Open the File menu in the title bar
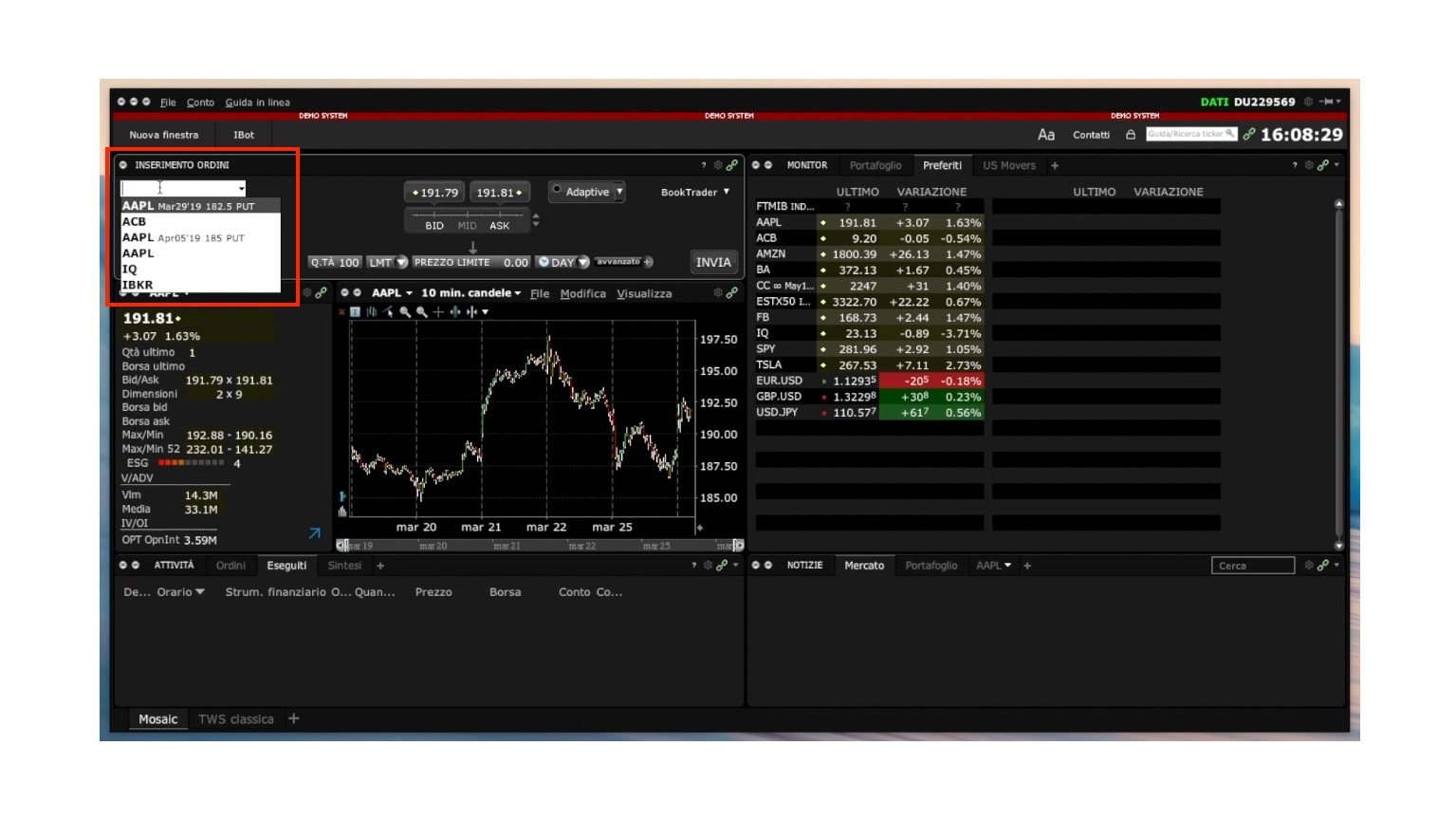Viewport: 1456px width, 820px height. 168,102
